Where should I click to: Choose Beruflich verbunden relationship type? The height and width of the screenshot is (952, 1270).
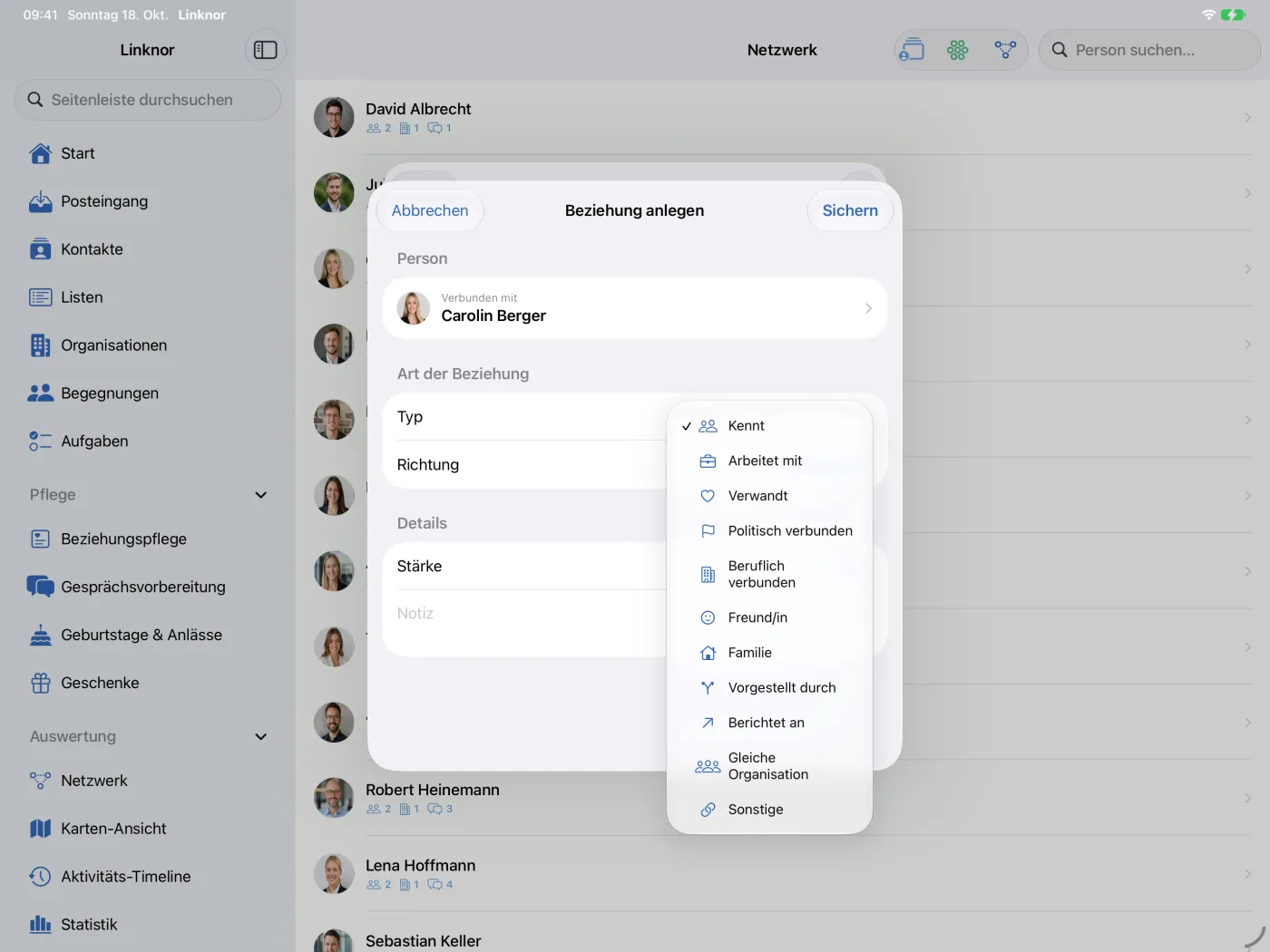click(x=769, y=575)
